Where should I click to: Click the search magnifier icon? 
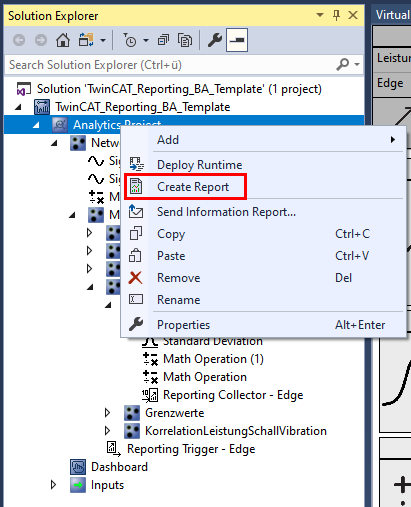(343, 64)
